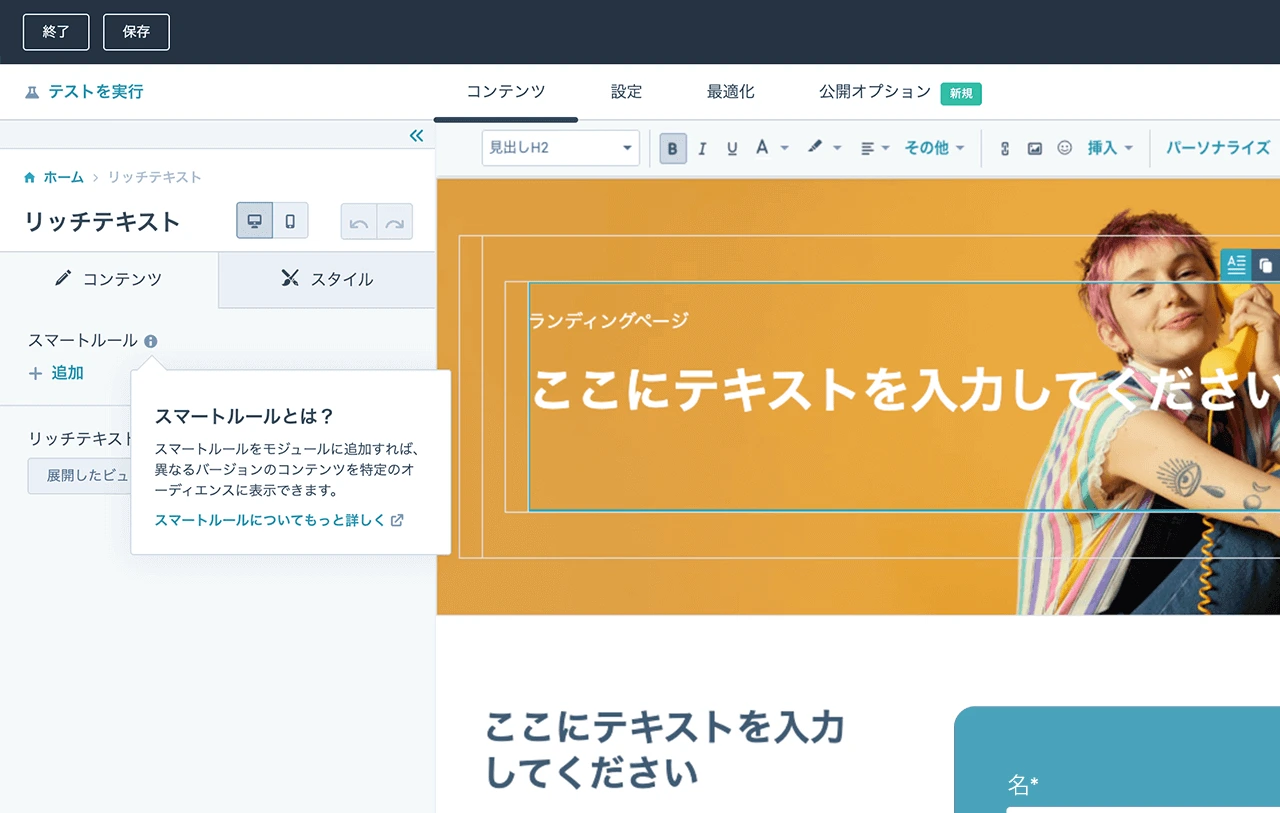Click the redo arrow button
Screen dimensions: 1280x813
tap(395, 222)
